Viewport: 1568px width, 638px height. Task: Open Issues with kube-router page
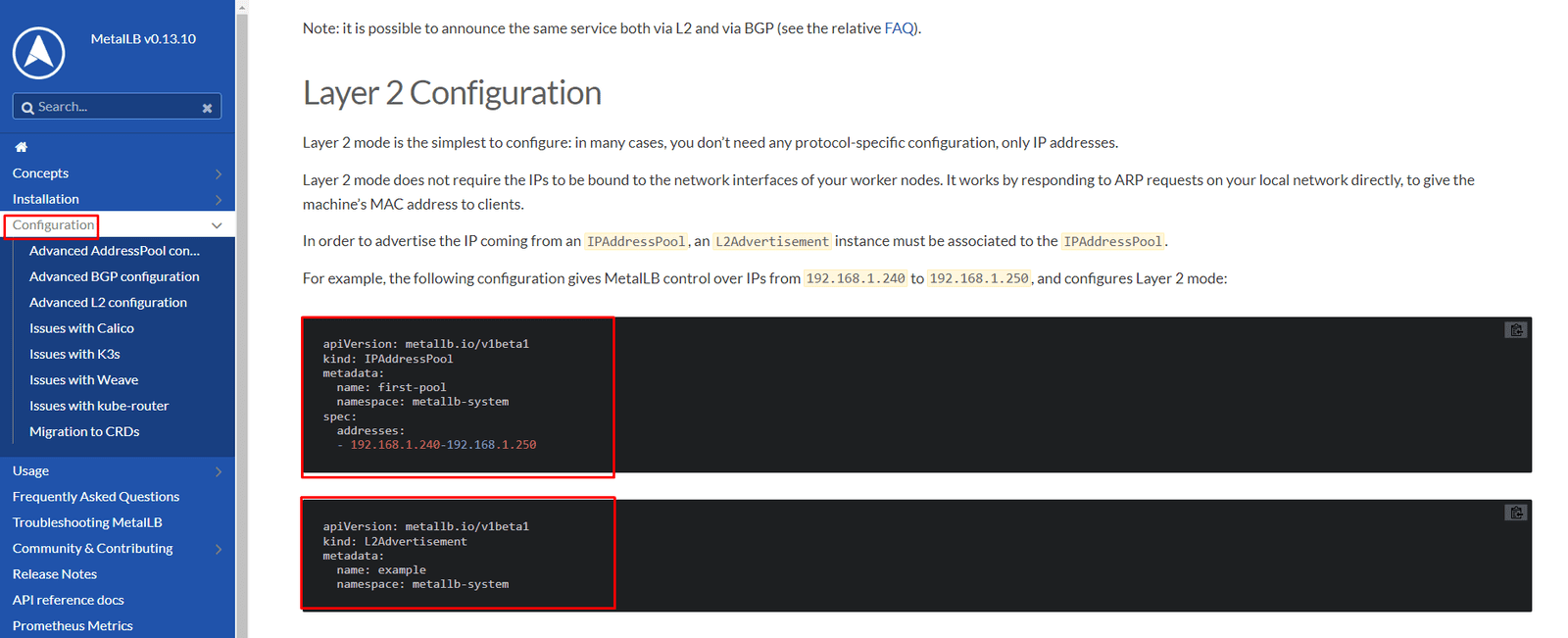click(99, 406)
